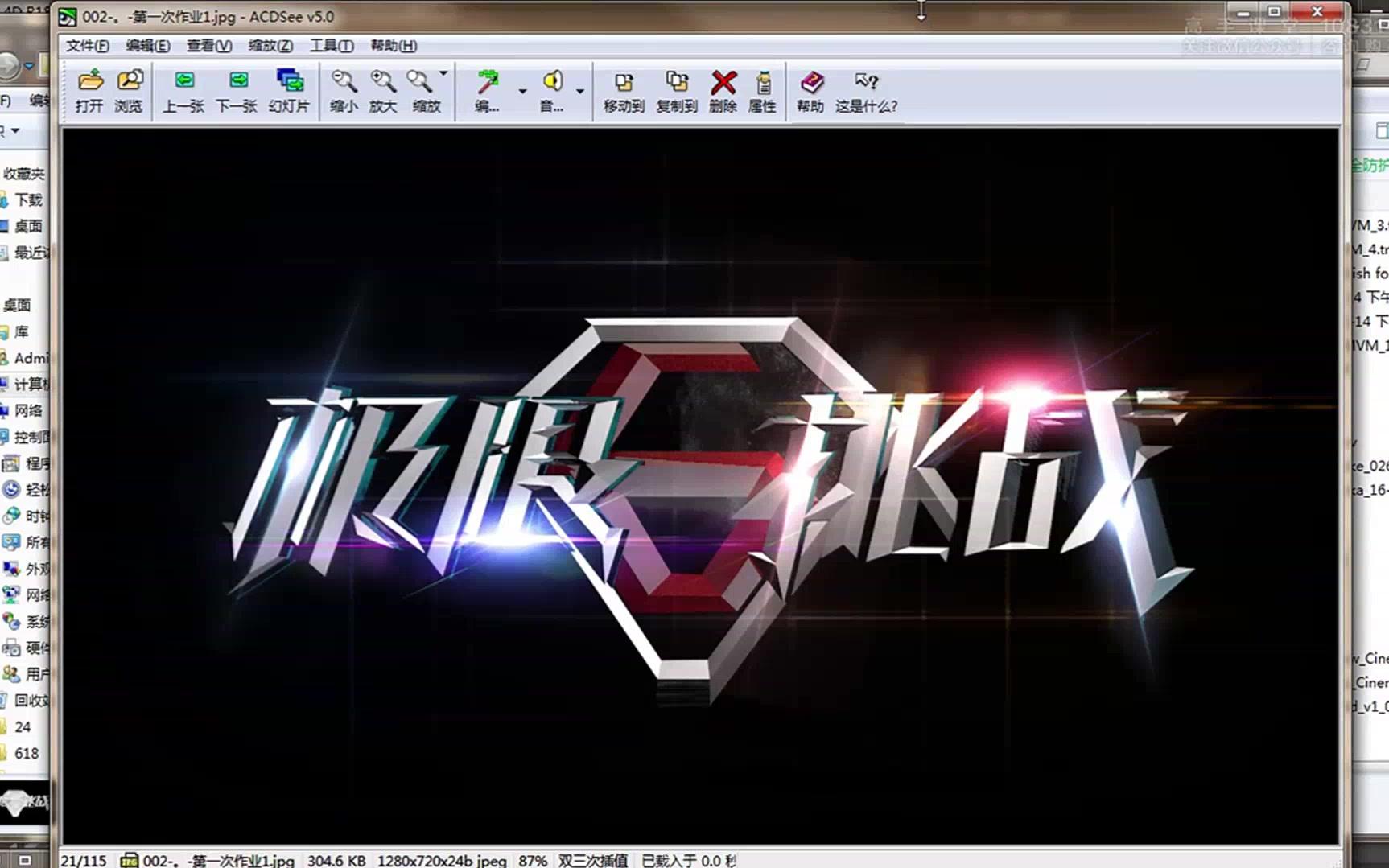Image resolution: width=1389 pixels, height=868 pixels.
Task: Delete the image with 删除 red X
Action: [x=723, y=81]
